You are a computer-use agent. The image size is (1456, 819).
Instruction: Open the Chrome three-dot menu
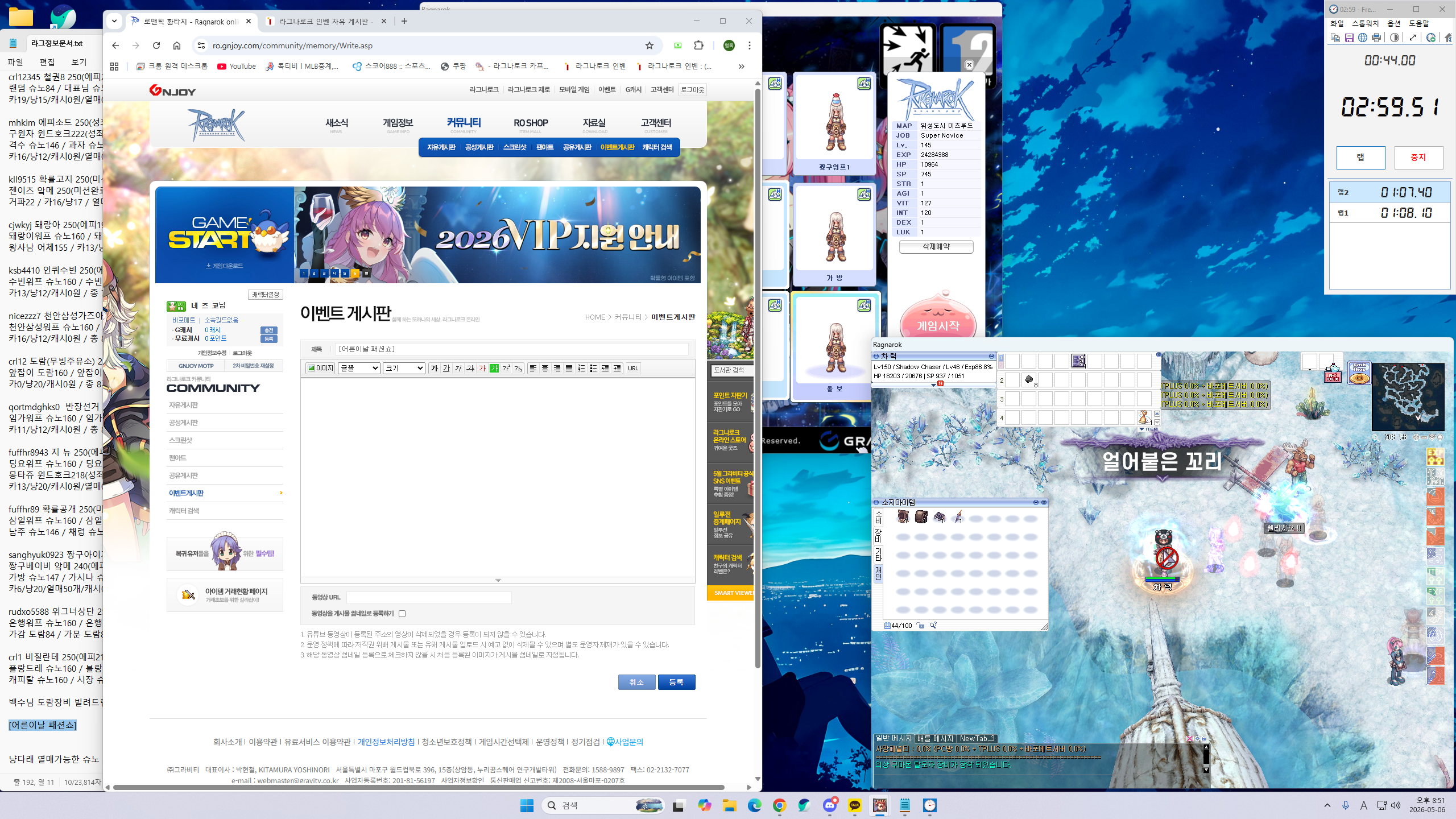point(750,45)
